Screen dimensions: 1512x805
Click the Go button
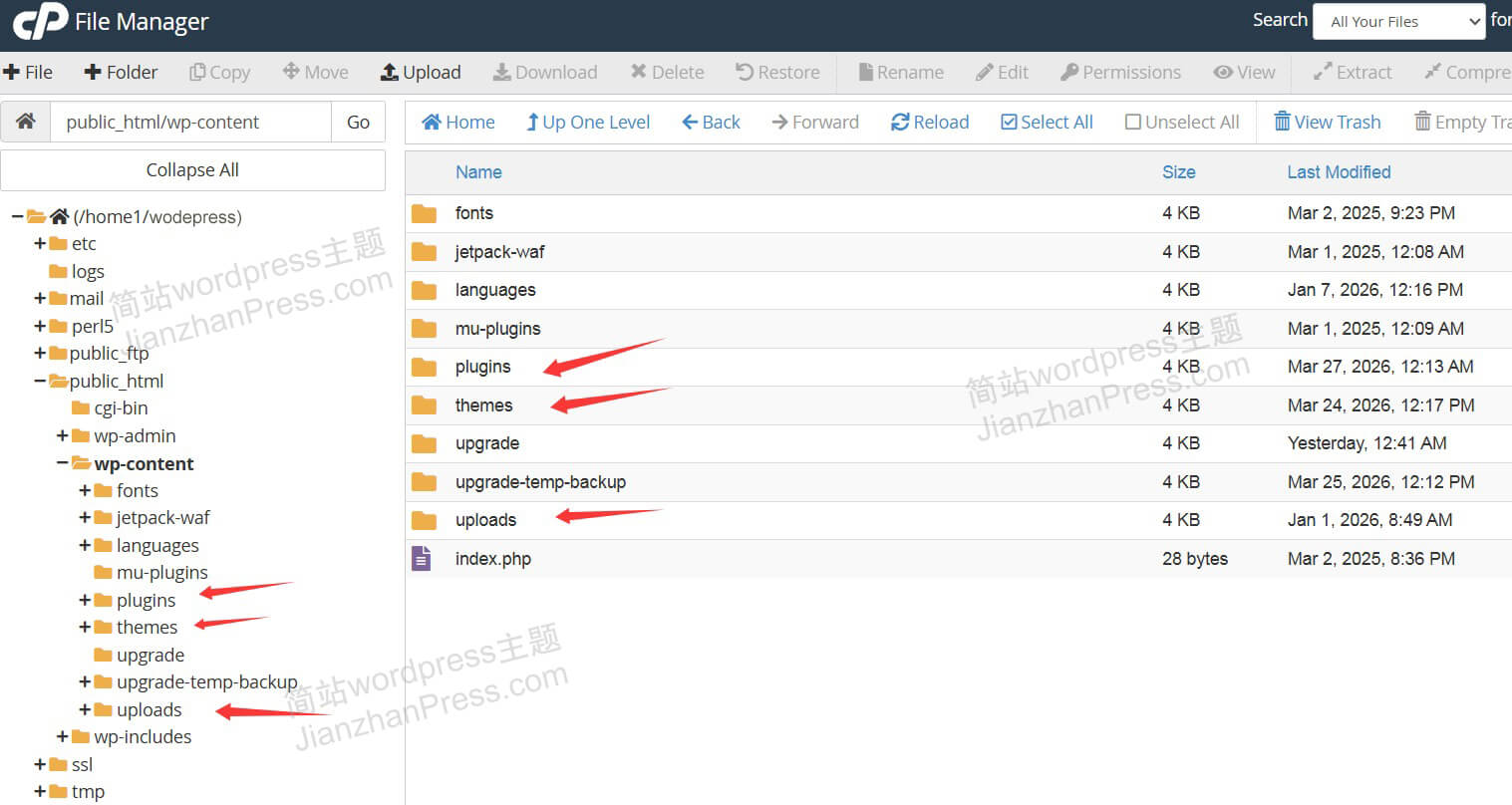[x=358, y=122]
